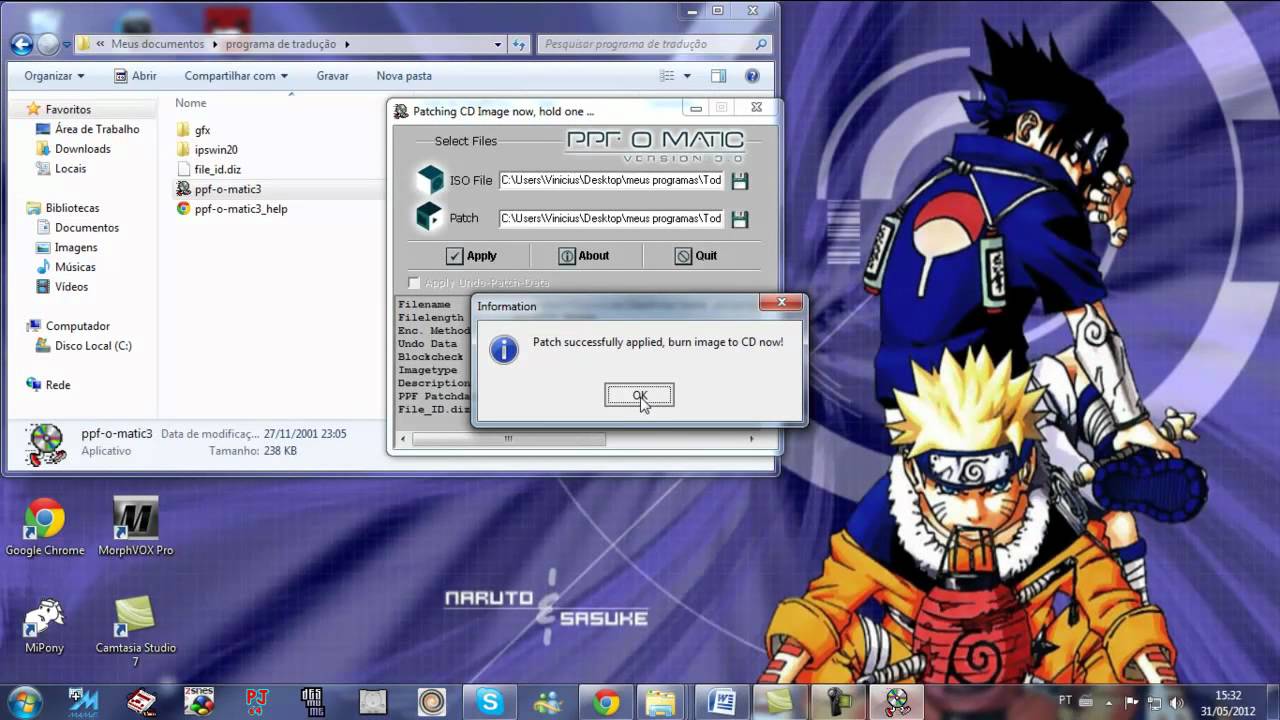Open Explorer help question mark icon
The height and width of the screenshot is (720, 1280).
(752, 76)
